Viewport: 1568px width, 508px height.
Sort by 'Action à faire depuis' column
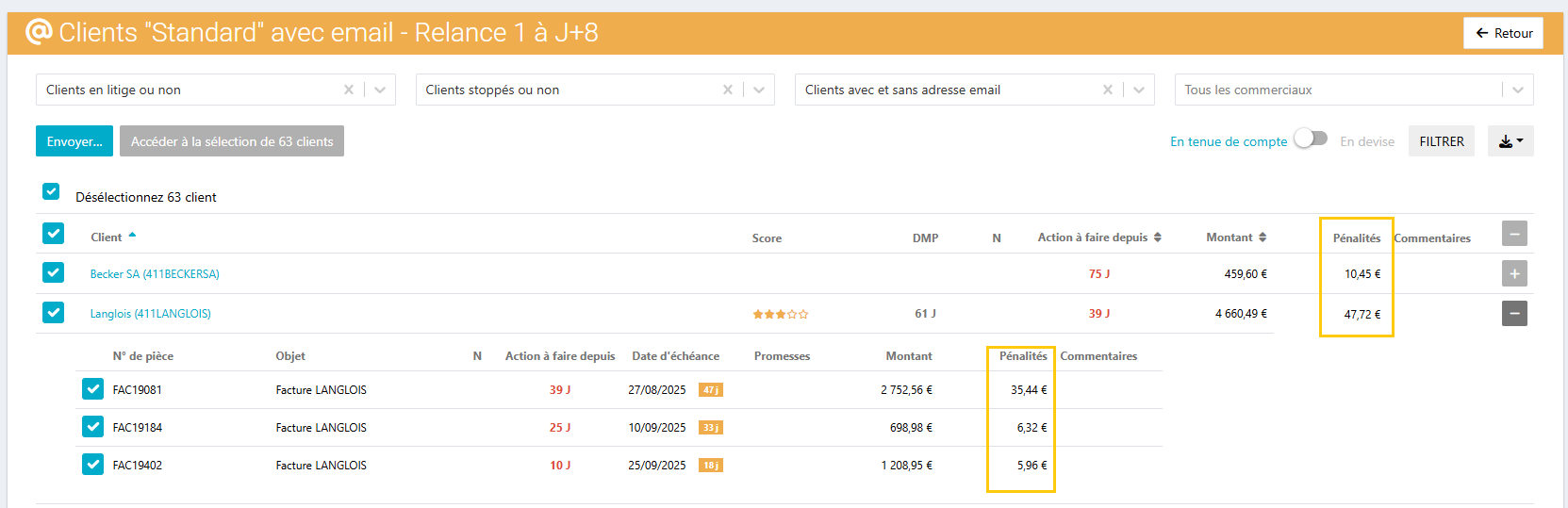click(x=1157, y=238)
